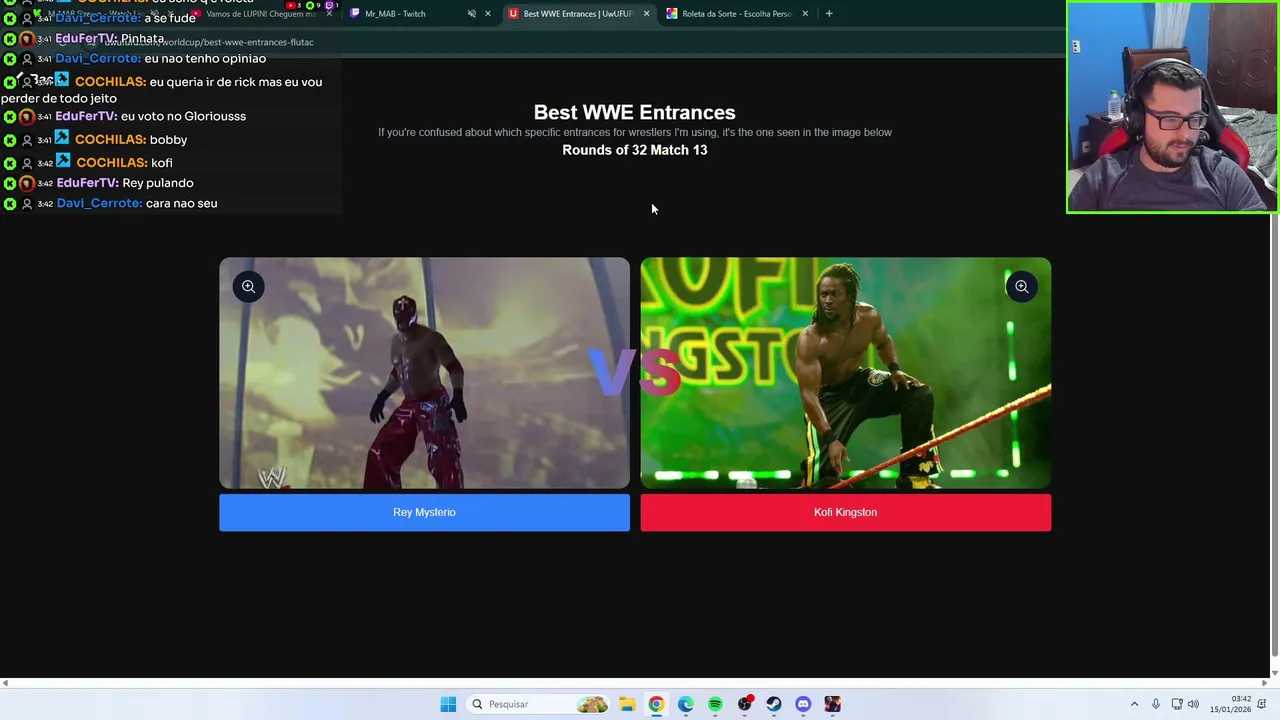Click chat message 'eu voto no Gloriousss'
1280x720 pixels.
pos(183,116)
